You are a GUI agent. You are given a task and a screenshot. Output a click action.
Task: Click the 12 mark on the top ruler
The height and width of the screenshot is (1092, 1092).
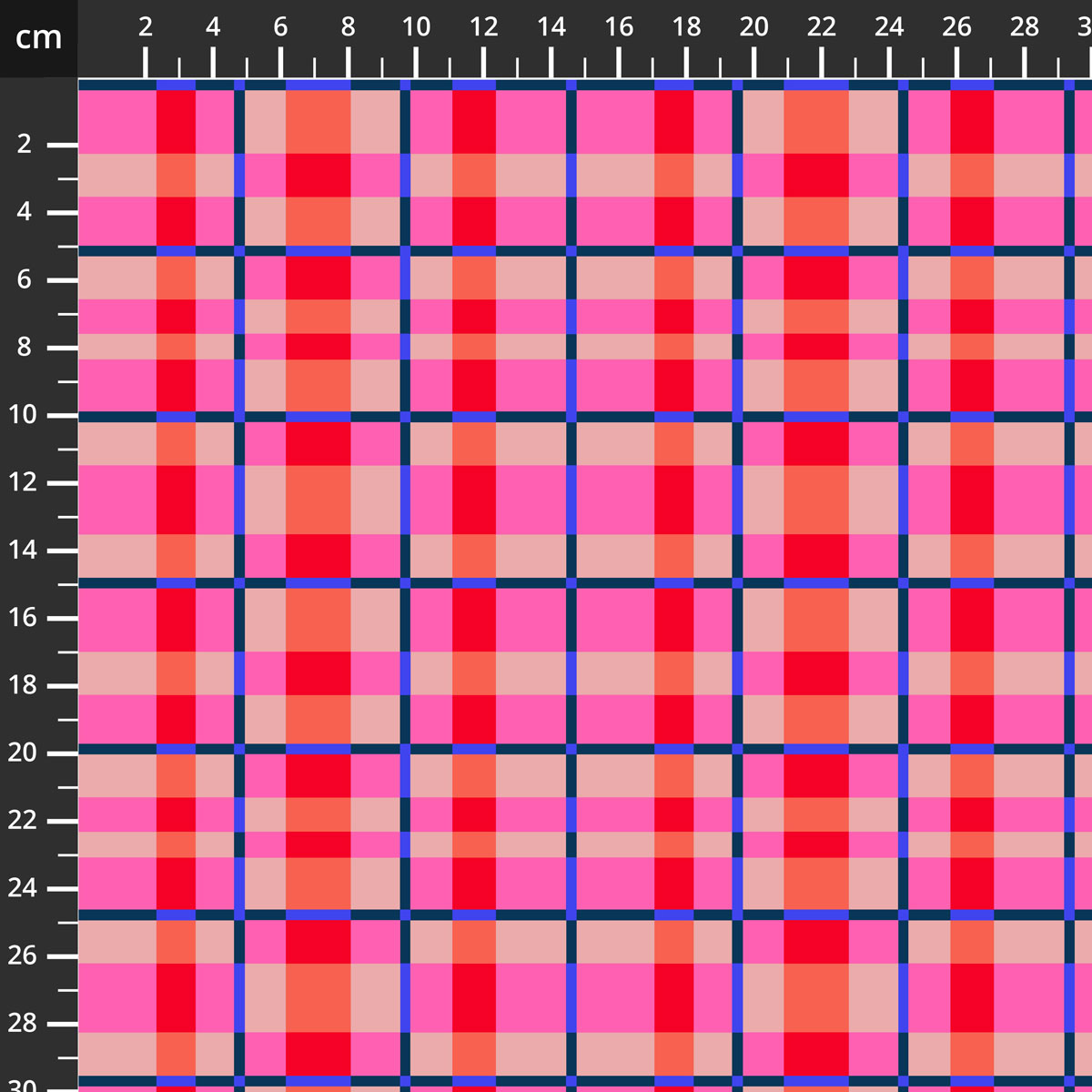(483, 27)
